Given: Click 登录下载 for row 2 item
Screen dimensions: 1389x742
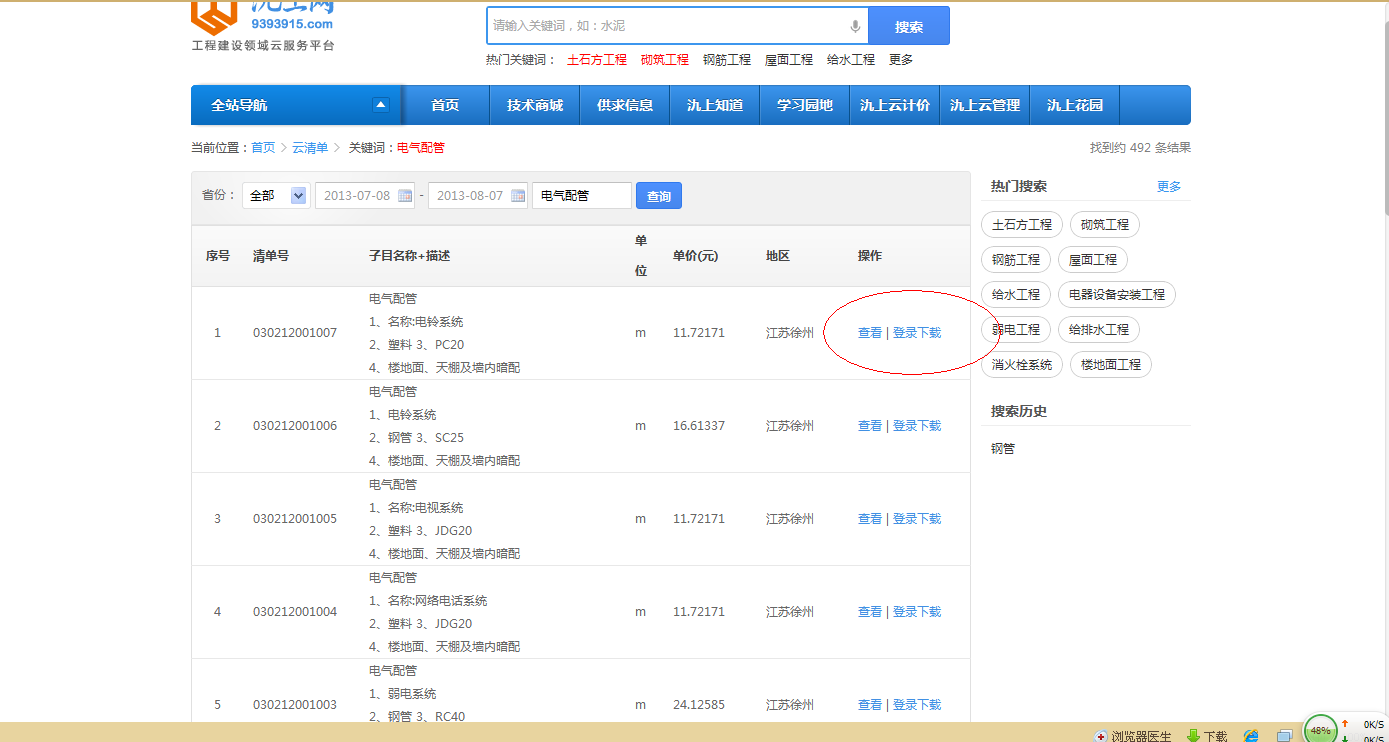Looking at the screenshot, I should tap(917, 426).
